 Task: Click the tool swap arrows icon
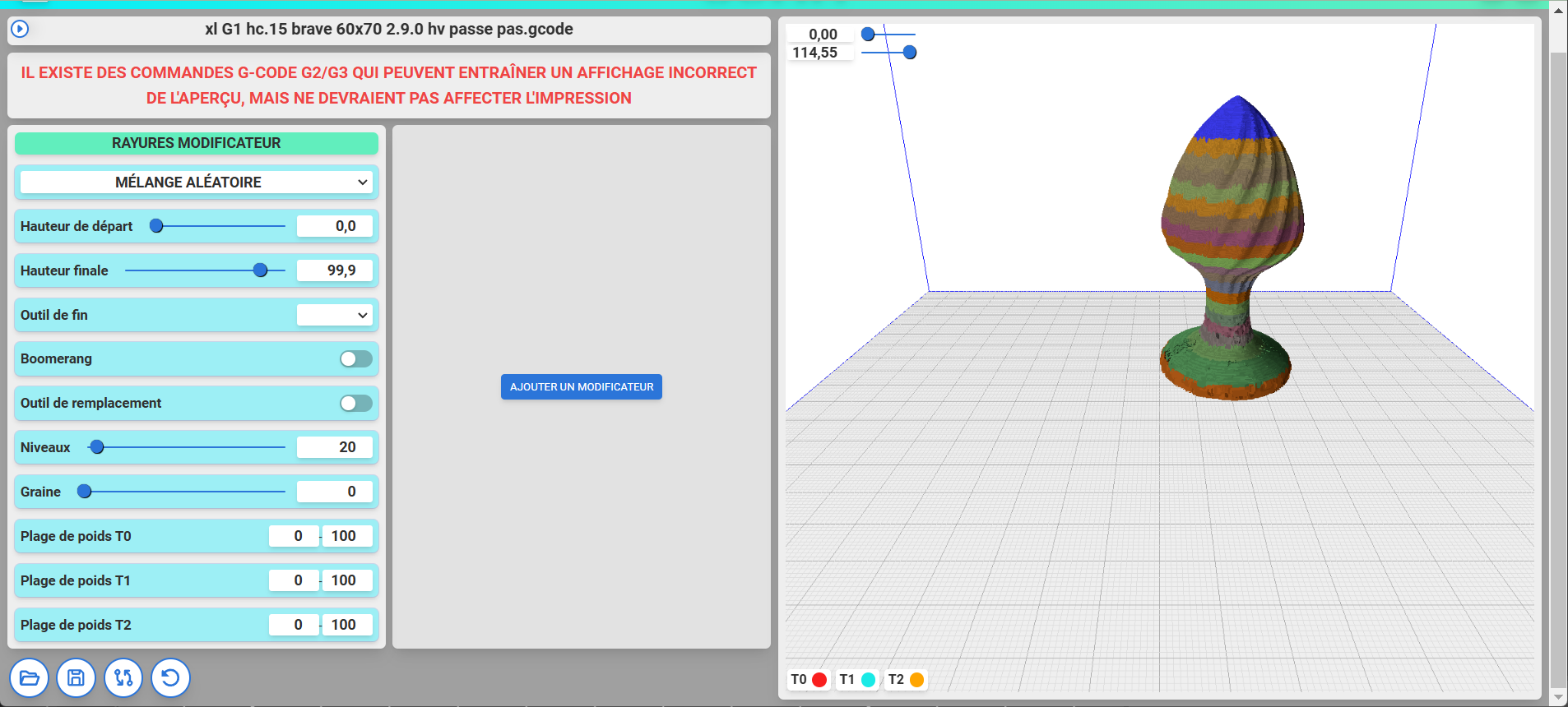123,678
